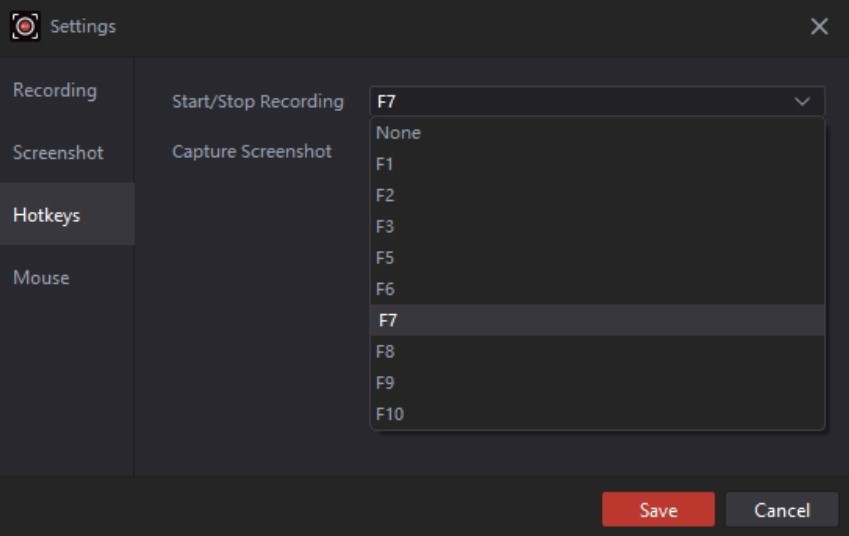Click the recorder app logo icon
The height and width of the screenshot is (536, 849).
pyautogui.click(x=25, y=26)
